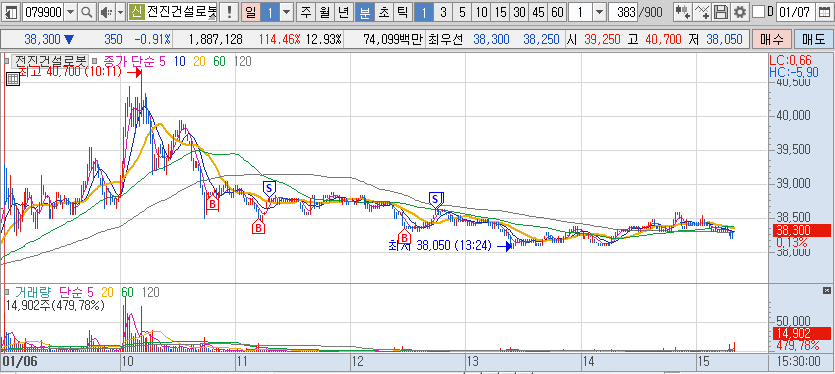Image resolution: width=835 pixels, height=374 pixels.
Task: Select the 60-minute interval button
Action: pyautogui.click(x=557, y=12)
